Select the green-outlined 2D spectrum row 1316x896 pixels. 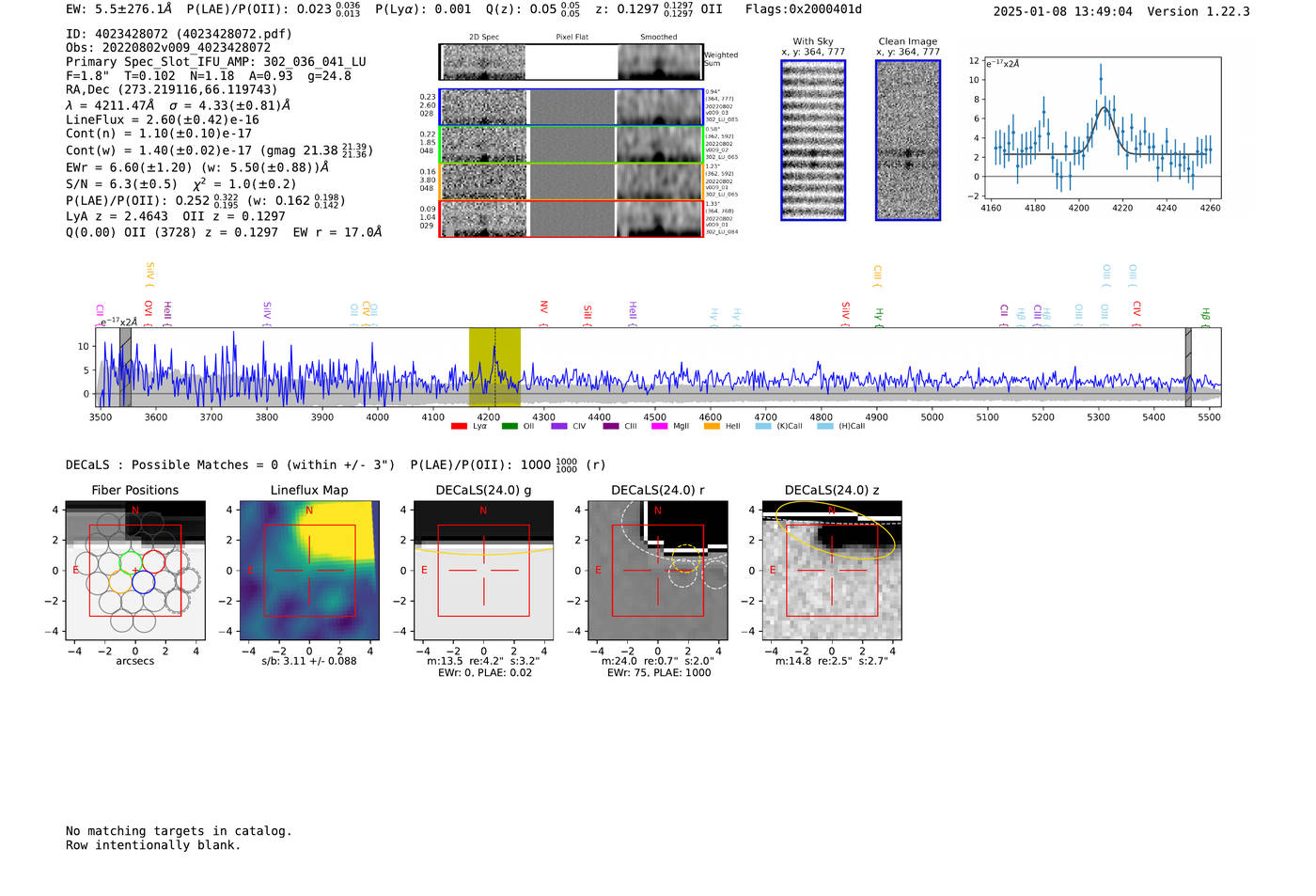[571, 145]
